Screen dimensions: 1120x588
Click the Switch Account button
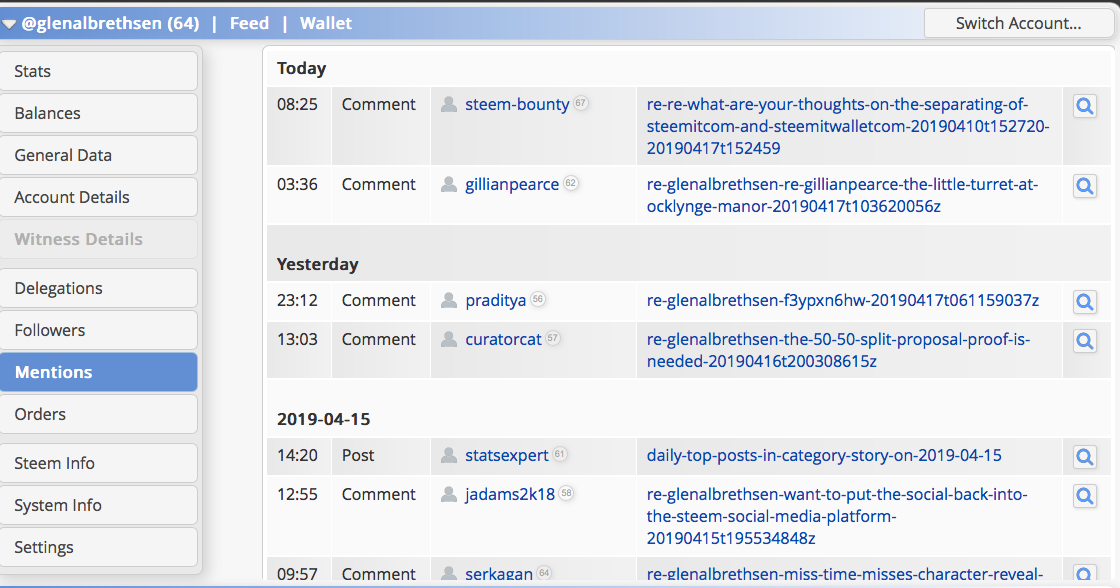point(1019,24)
